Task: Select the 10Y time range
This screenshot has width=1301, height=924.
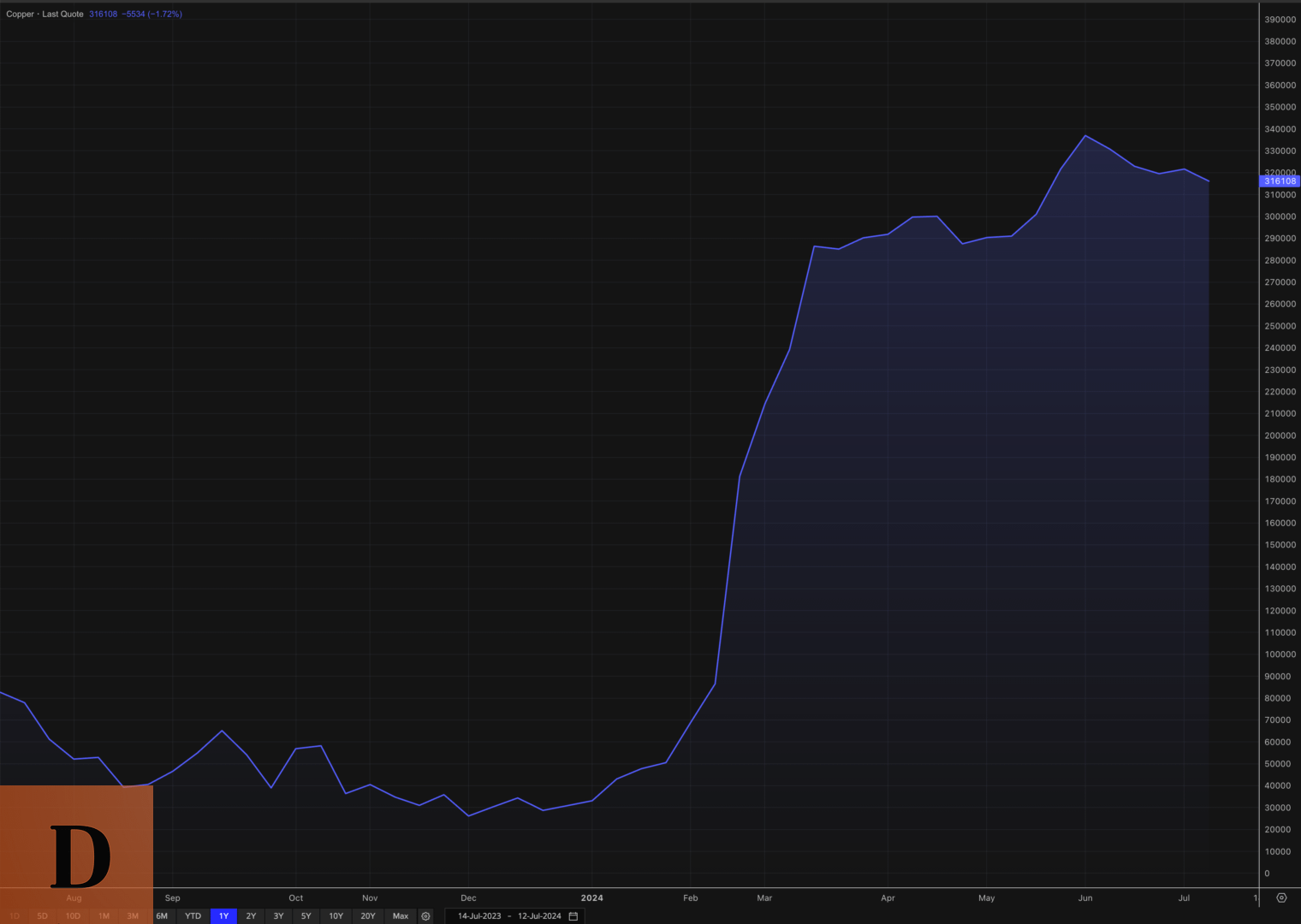Action: pos(336,916)
